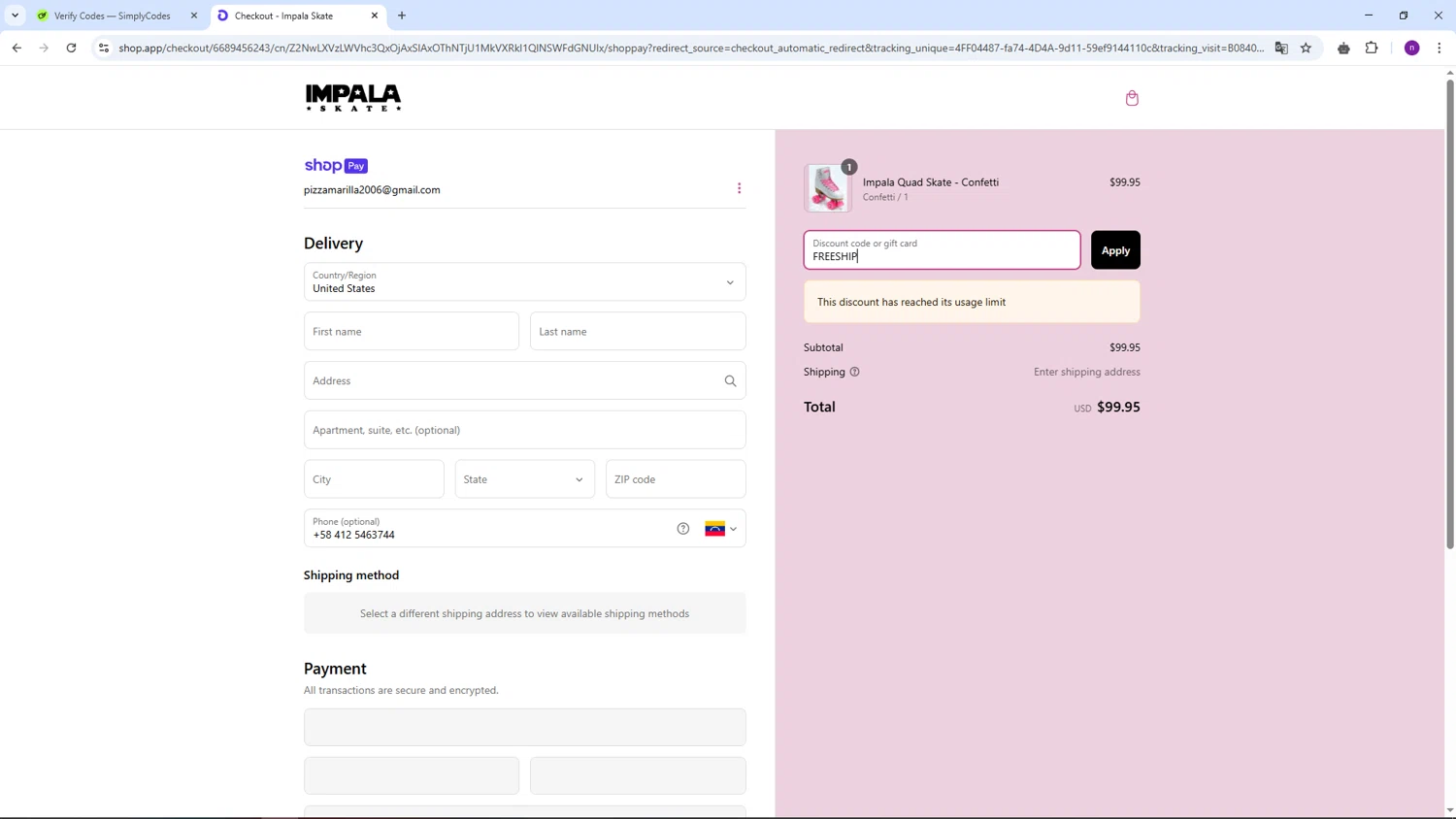This screenshot has height=819, width=1456.
Task: Switch to Verify Codes — SimplyCodes tab
Action: click(112, 16)
